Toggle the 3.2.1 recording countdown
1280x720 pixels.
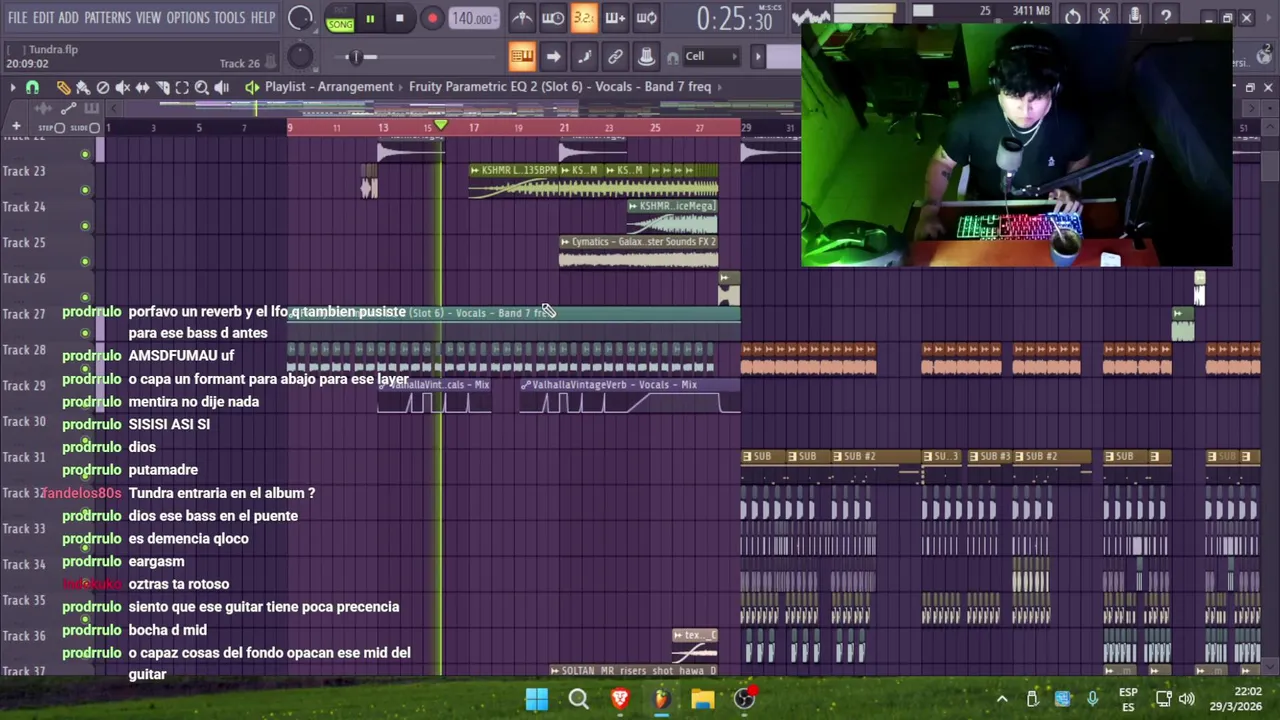(x=584, y=18)
